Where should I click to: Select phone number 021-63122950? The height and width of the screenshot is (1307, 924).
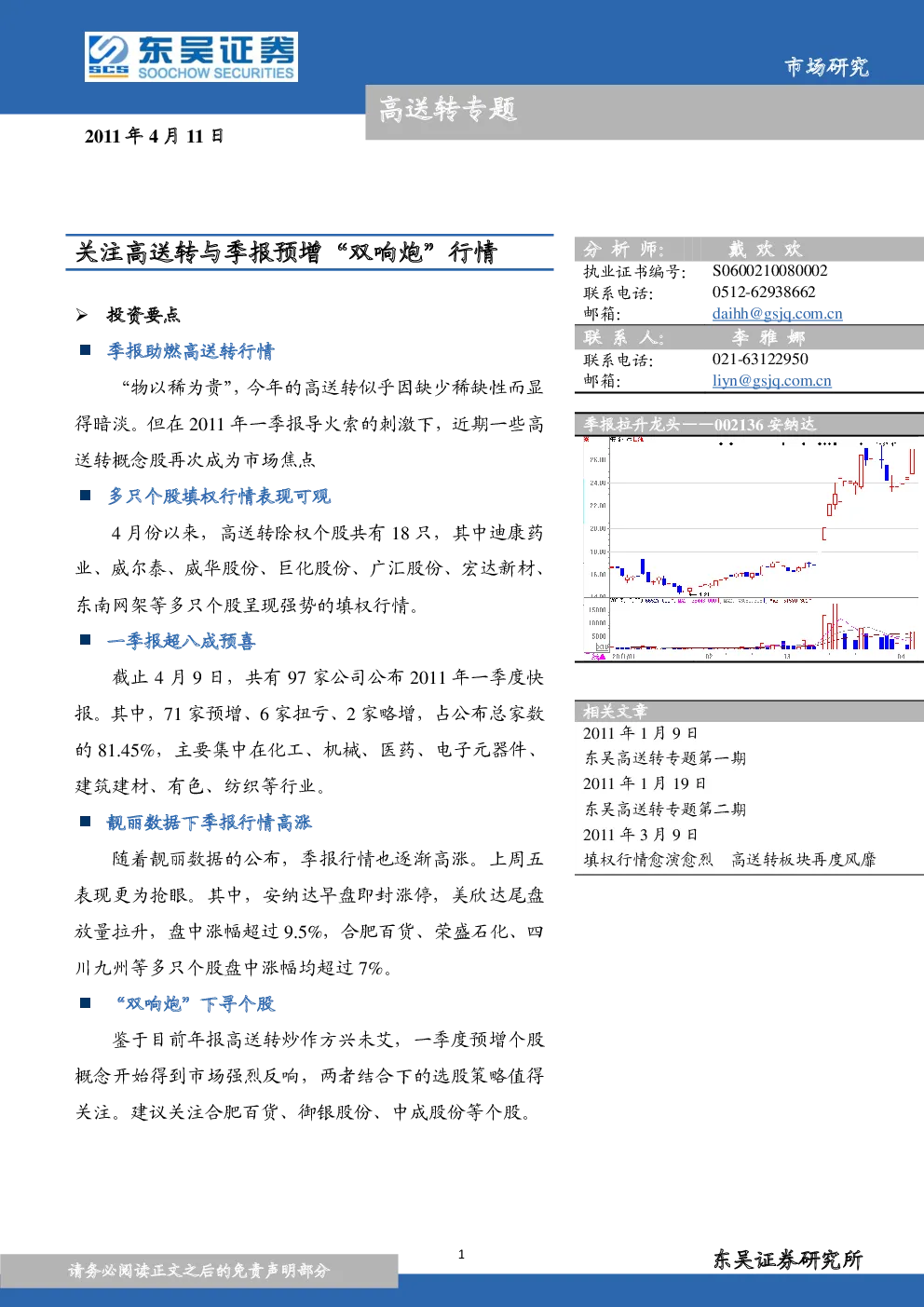(760, 360)
